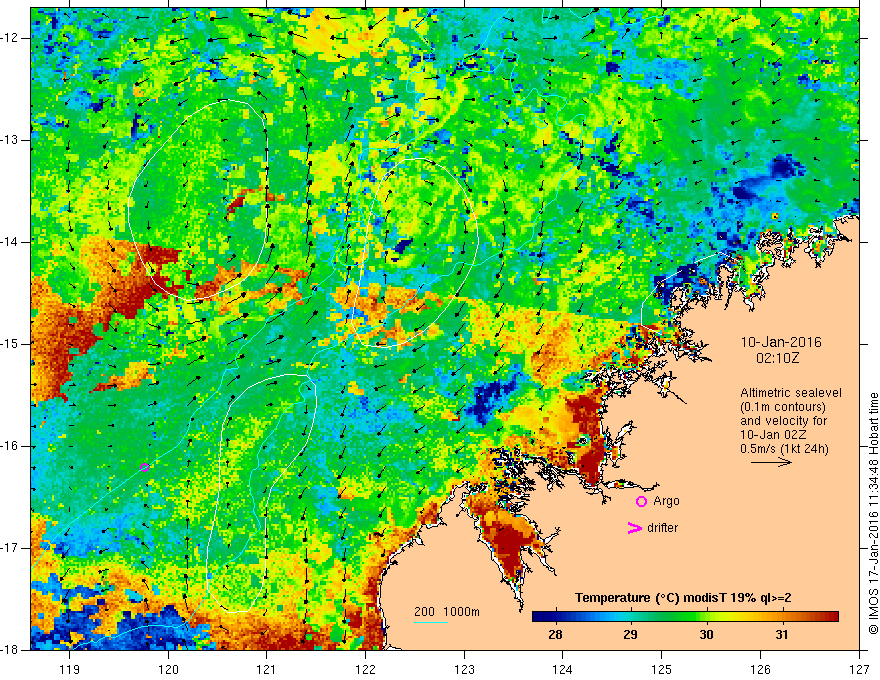Click the 0.5m/s velocity scale arrow
Screen dimensions: 880x680
pos(772,462)
